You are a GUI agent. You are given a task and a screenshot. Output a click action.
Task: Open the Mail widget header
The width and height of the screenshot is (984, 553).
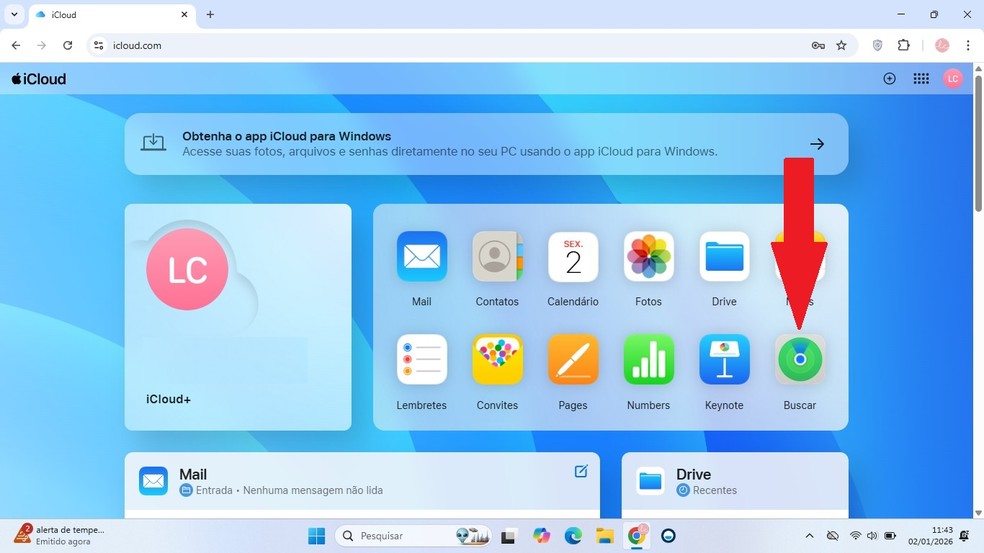361,481
